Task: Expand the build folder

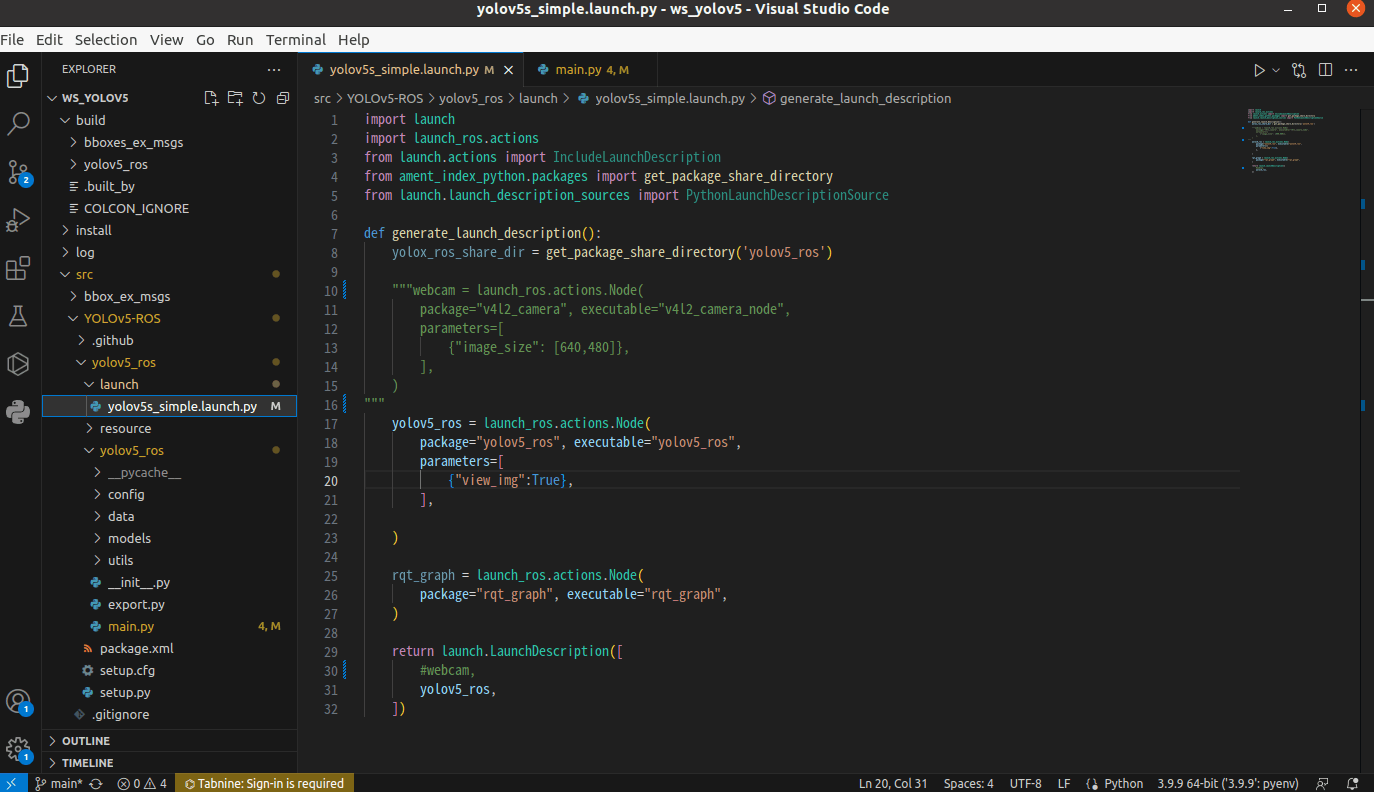Action: pos(169,120)
